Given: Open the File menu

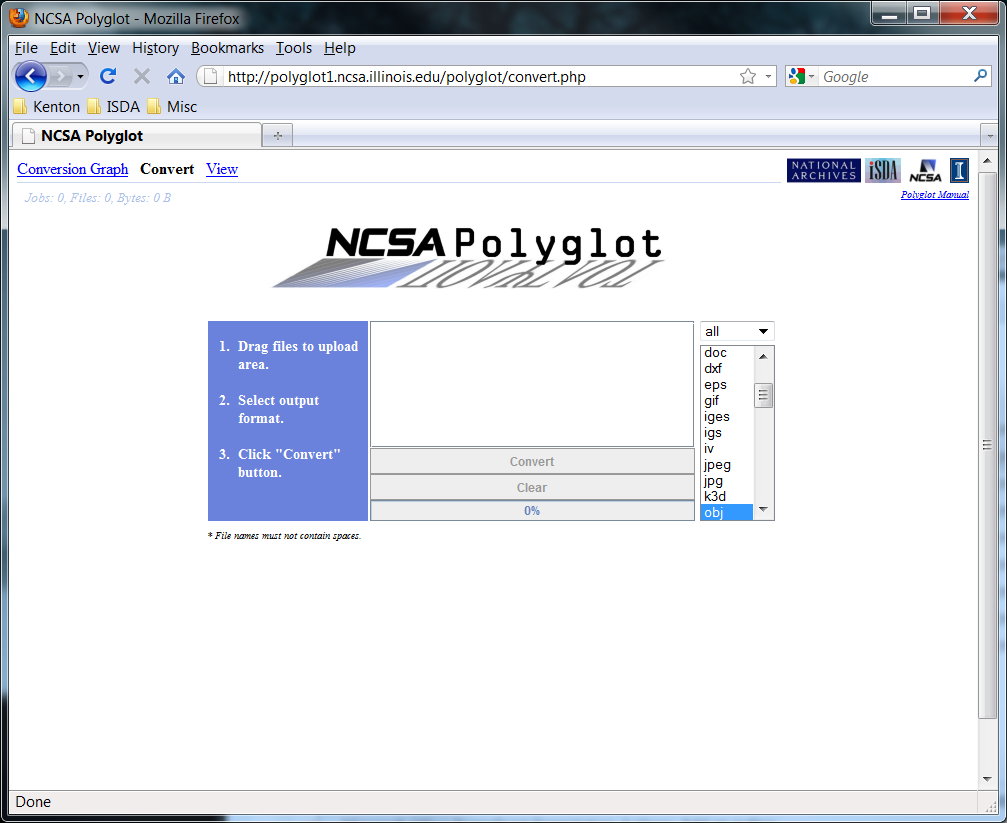Looking at the screenshot, I should point(26,48).
